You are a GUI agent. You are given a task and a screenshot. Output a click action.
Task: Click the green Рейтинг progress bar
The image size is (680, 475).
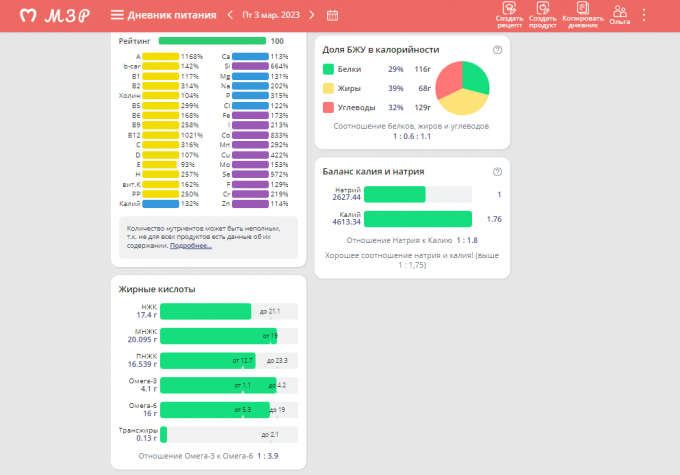pos(211,41)
